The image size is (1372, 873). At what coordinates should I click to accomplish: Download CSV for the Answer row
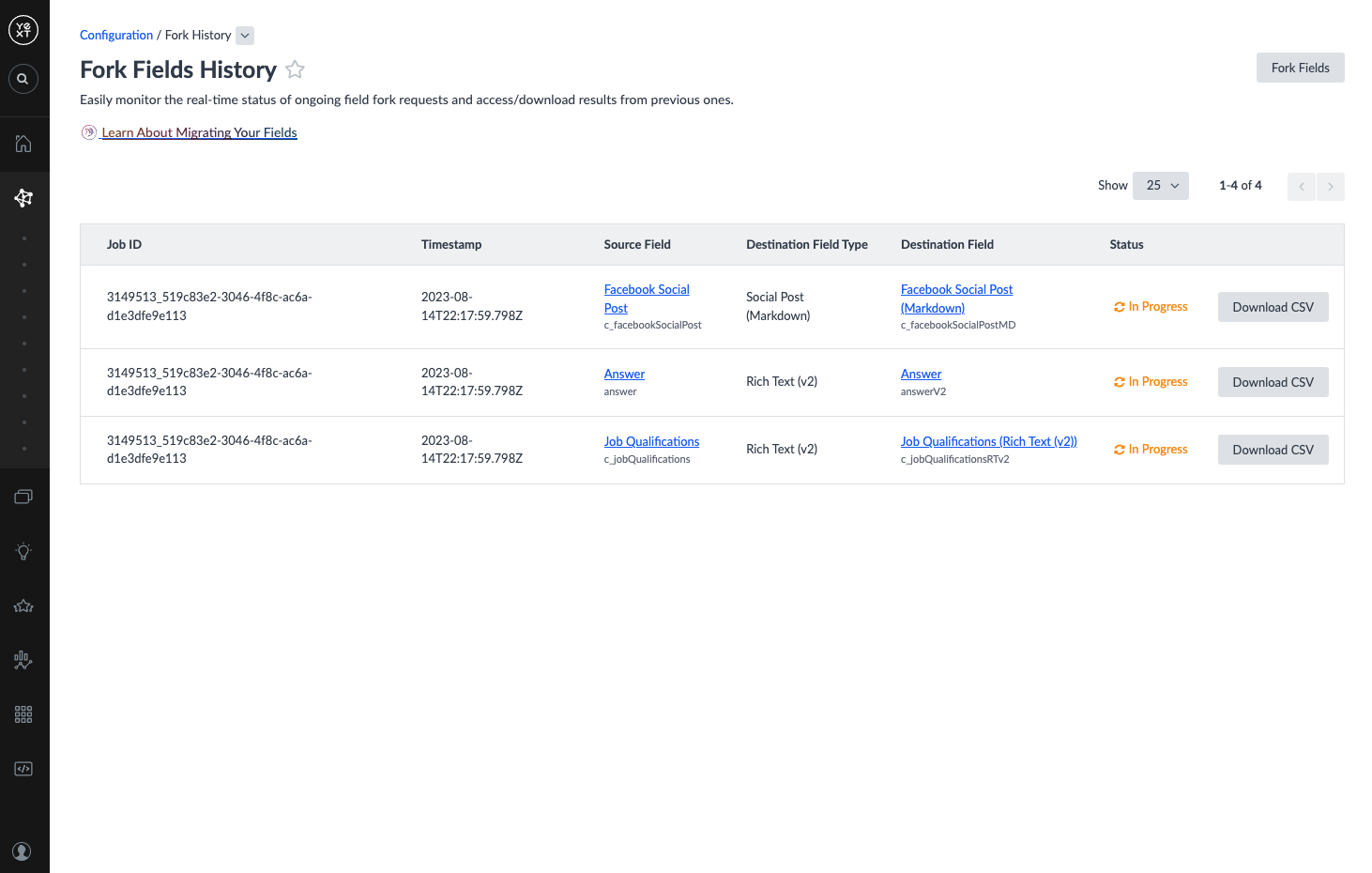1273,382
